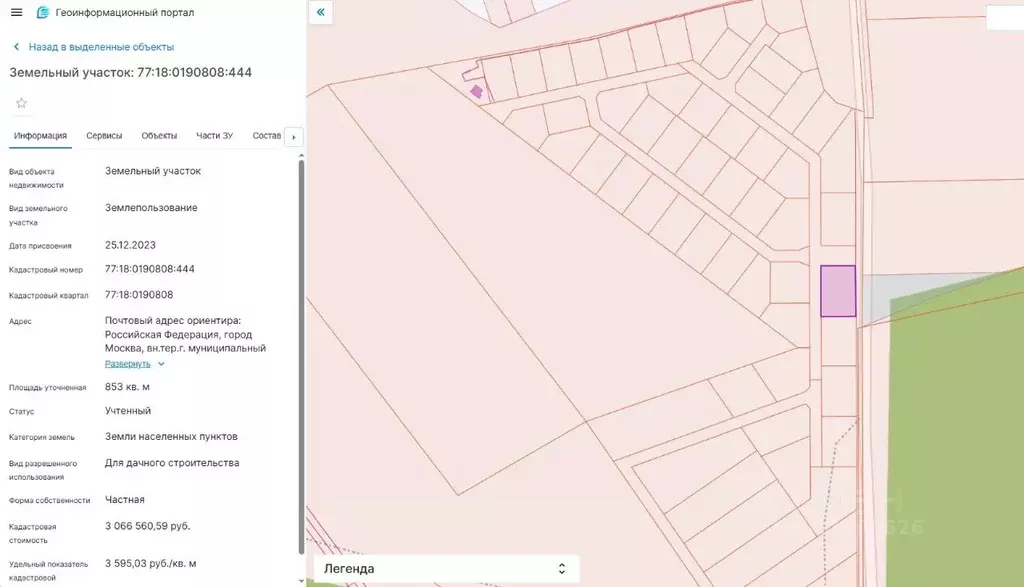Collapse the side panel with double-chevron

tap(321, 12)
